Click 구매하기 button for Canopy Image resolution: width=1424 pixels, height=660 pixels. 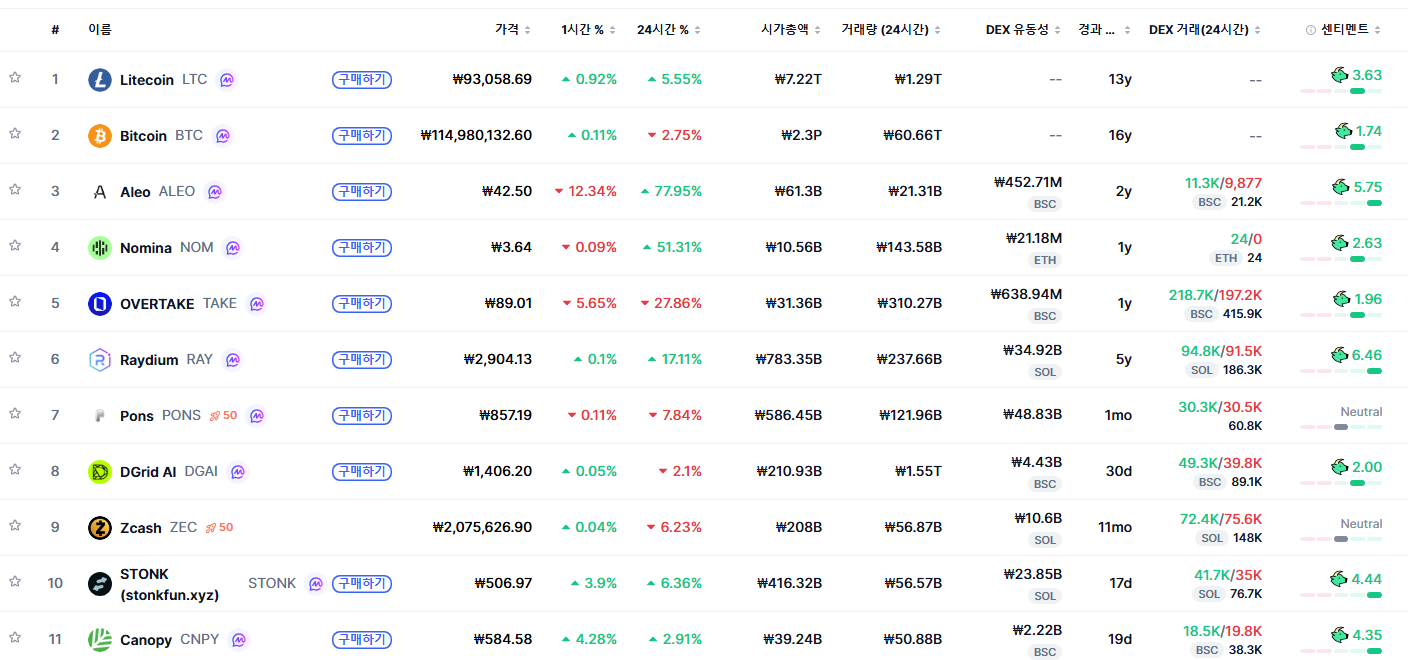362,639
